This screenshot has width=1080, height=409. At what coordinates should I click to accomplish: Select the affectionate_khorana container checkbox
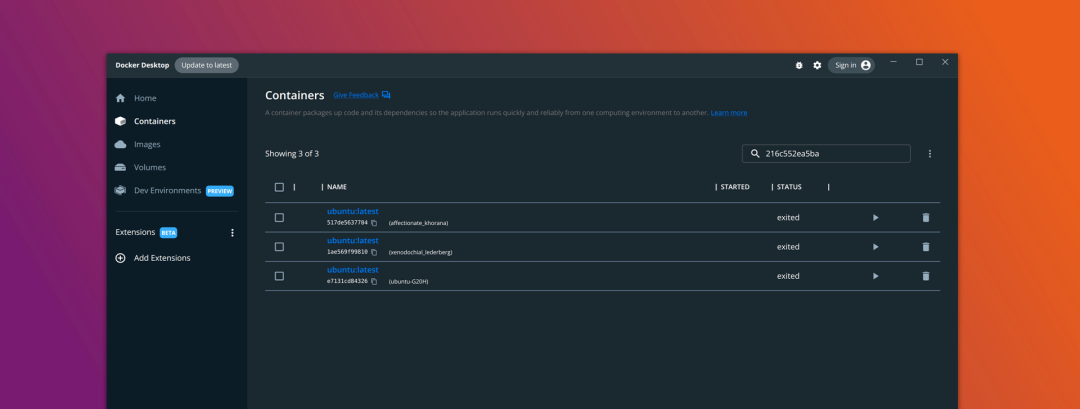(x=279, y=218)
